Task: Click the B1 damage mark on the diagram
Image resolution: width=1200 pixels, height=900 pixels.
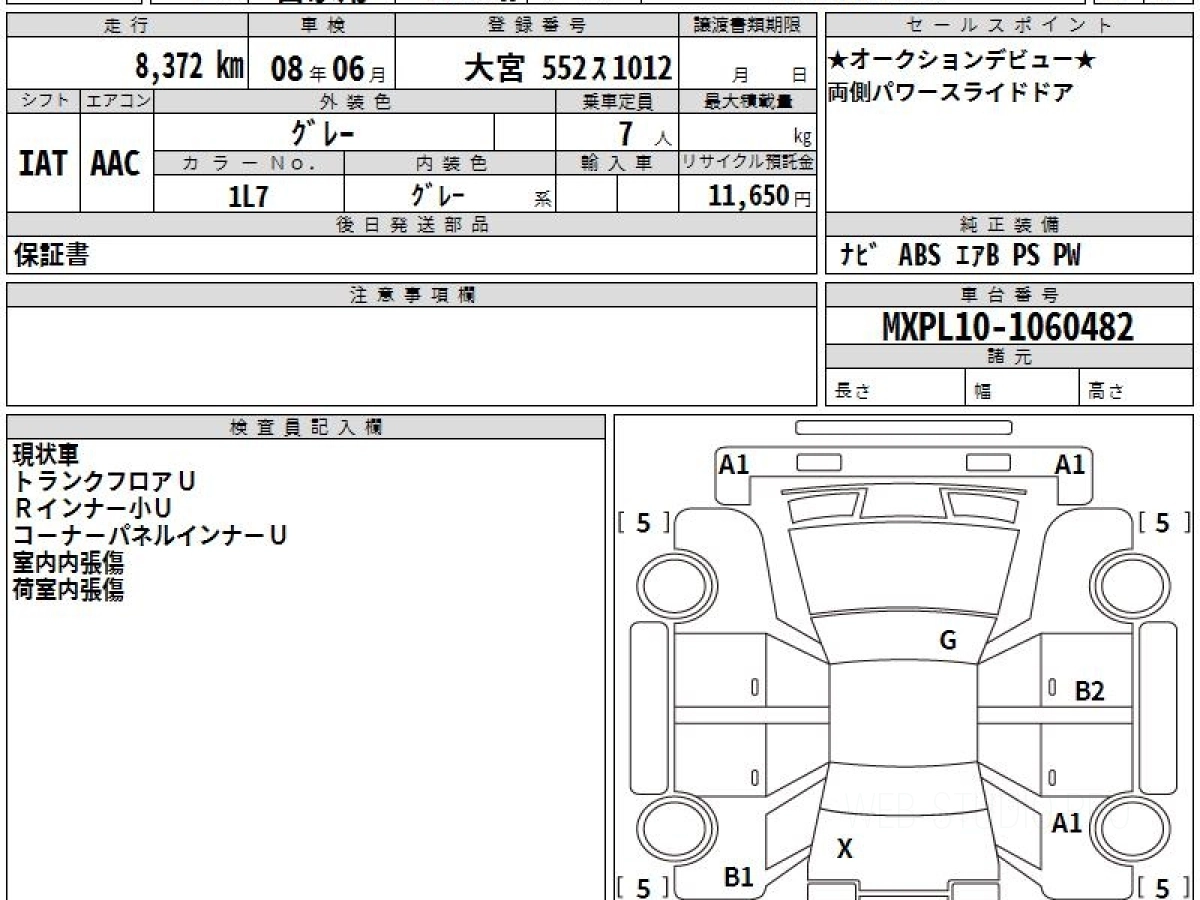Action: point(738,877)
